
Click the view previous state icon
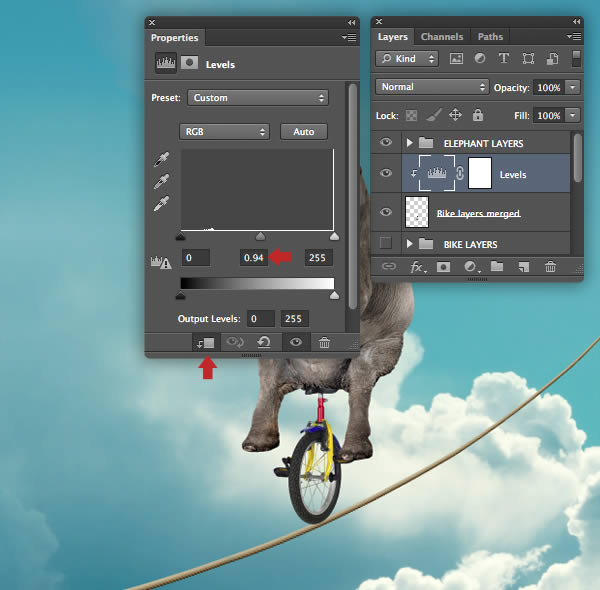pyautogui.click(x=235, y=342)
